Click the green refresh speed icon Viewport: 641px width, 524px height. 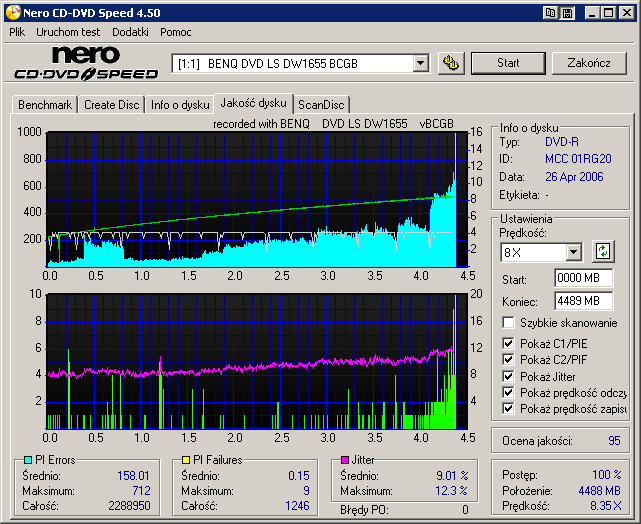tap(603, 251)
